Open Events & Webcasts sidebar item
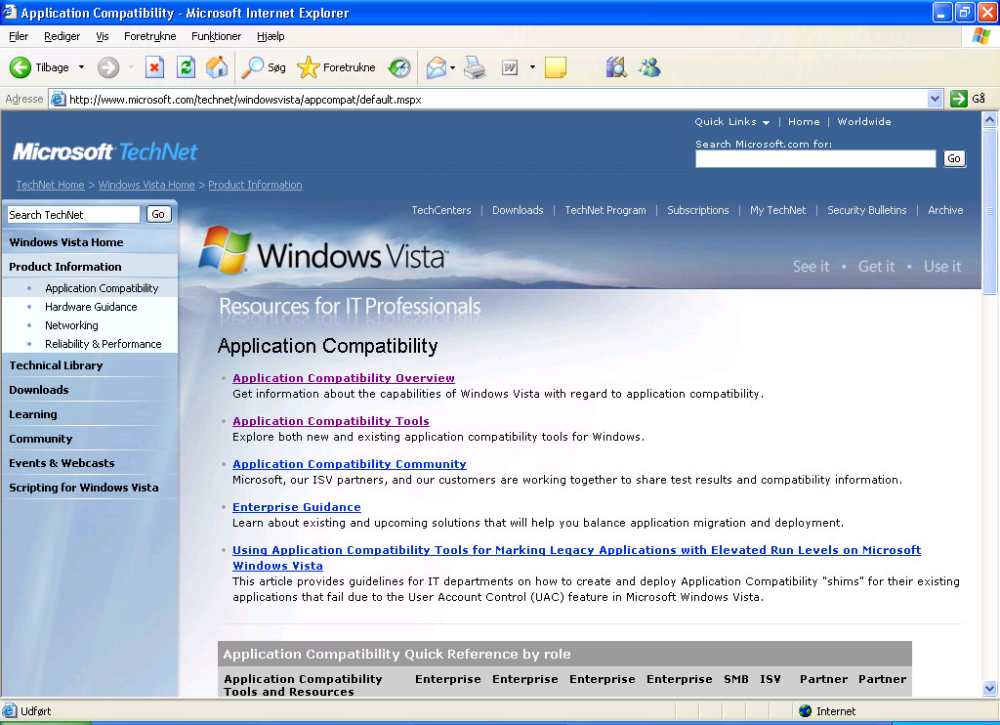Viewport: 1000px width, 725px height. [61, 463]
